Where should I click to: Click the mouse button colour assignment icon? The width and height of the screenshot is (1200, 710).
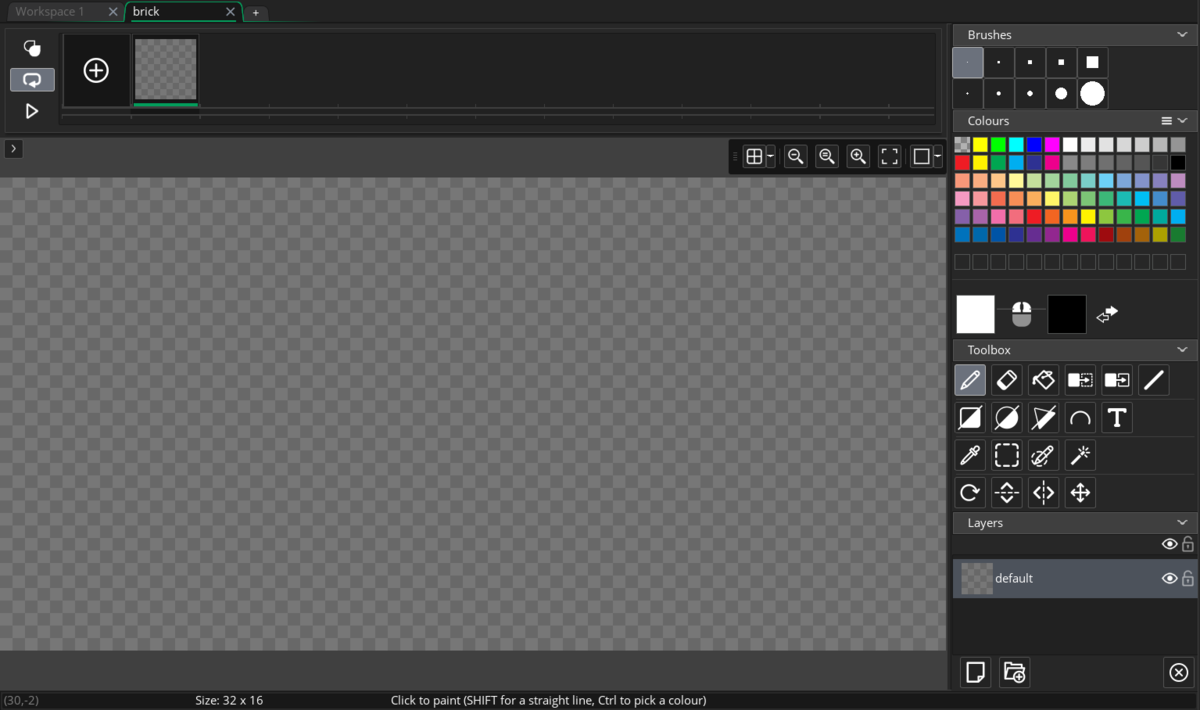[x=1021, y=314]
